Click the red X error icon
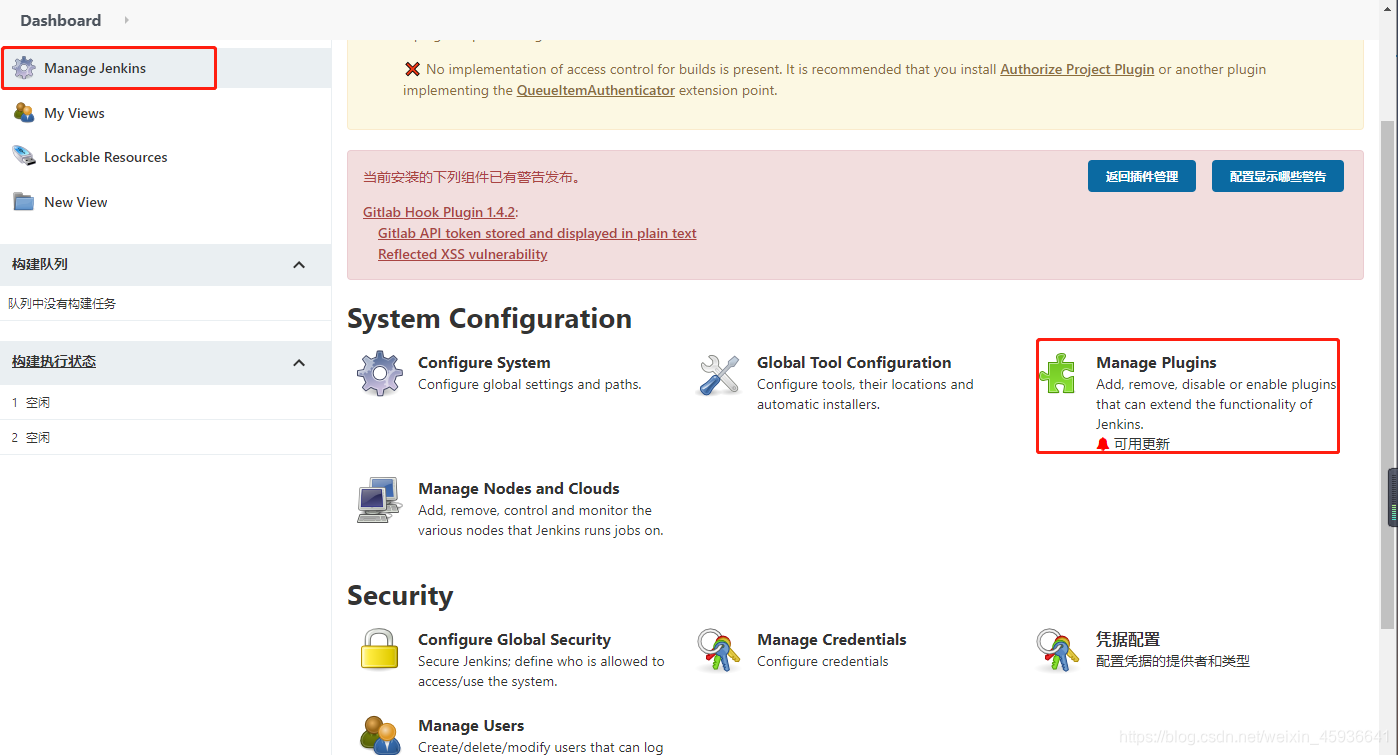The height and width of the screenshot is (755, 1398). (x=412, y=69)
